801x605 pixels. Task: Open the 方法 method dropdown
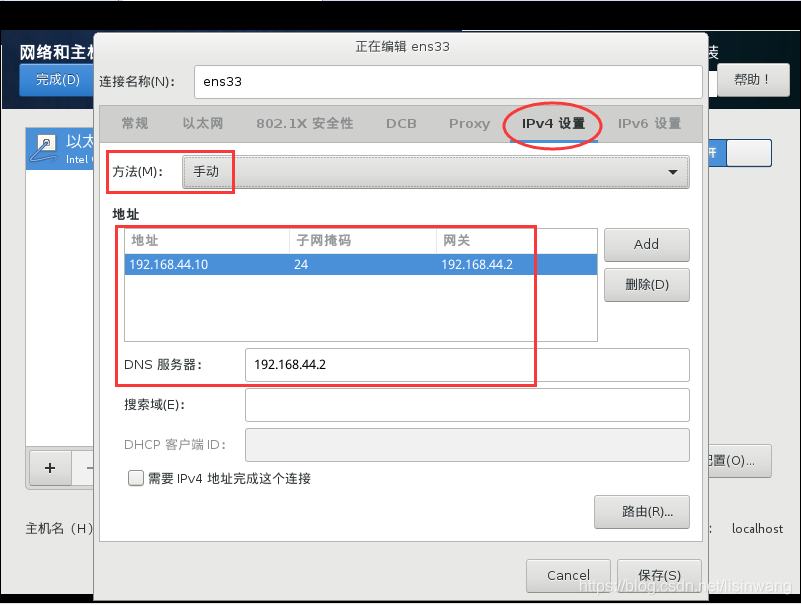(x=436, y=172)
